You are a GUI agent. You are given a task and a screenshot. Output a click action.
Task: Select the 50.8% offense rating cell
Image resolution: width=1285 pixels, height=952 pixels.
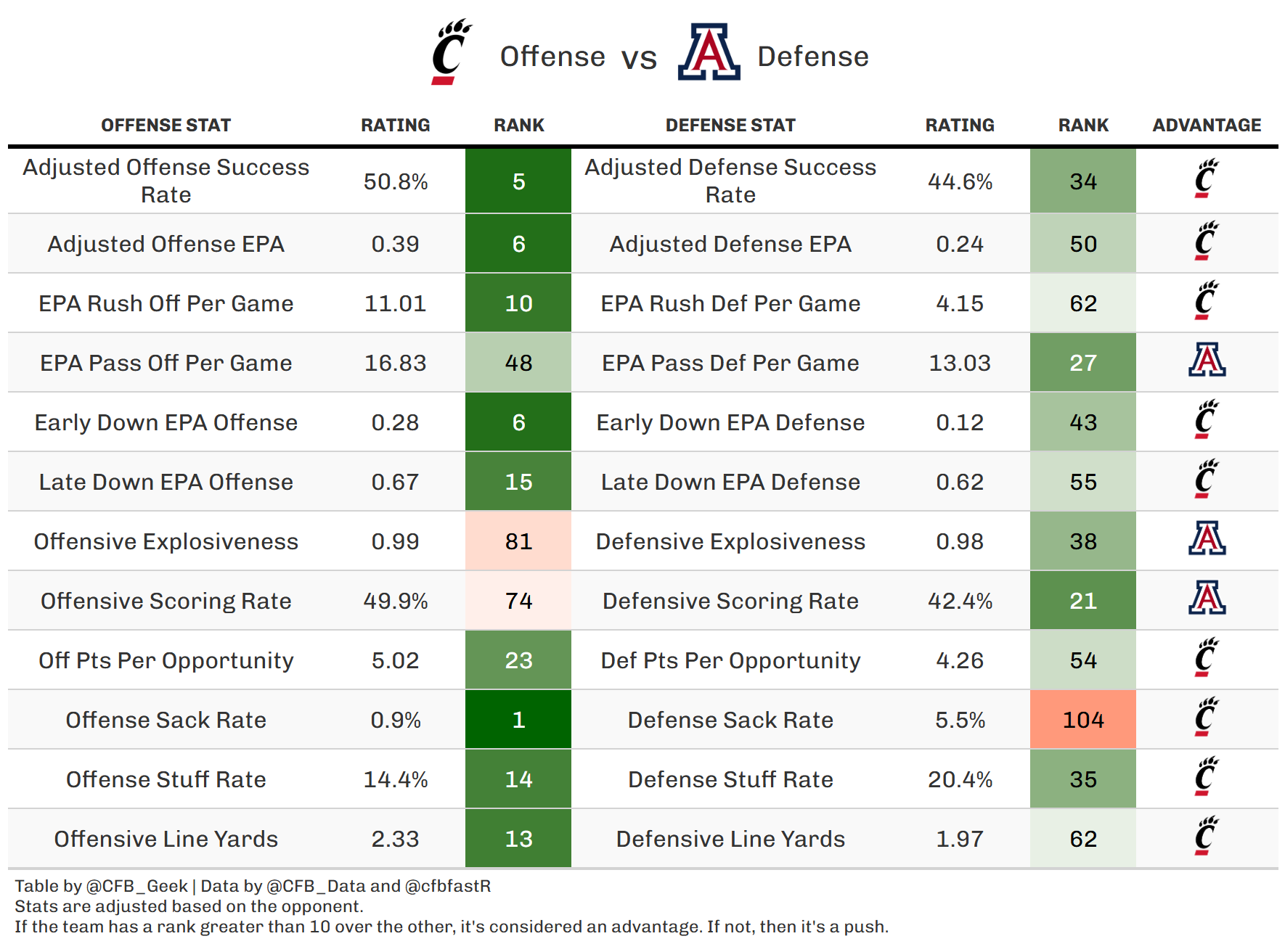(396, 181)
